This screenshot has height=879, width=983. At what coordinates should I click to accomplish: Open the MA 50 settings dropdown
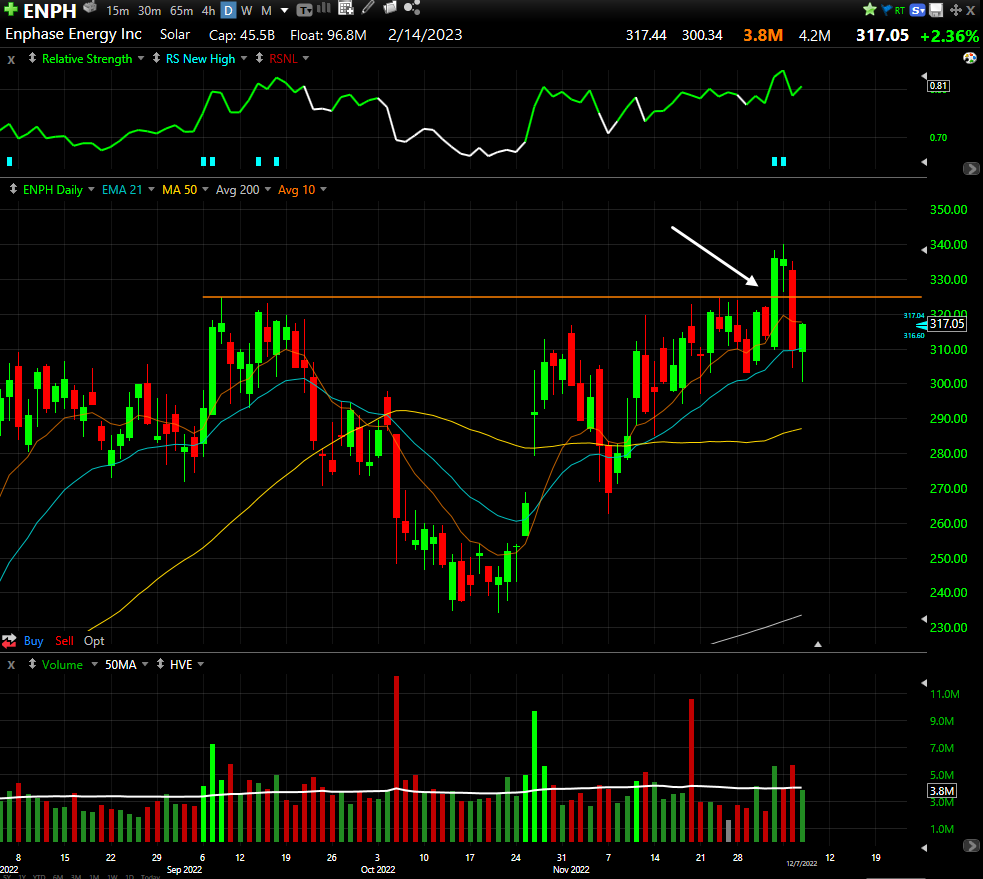point(205,189)
